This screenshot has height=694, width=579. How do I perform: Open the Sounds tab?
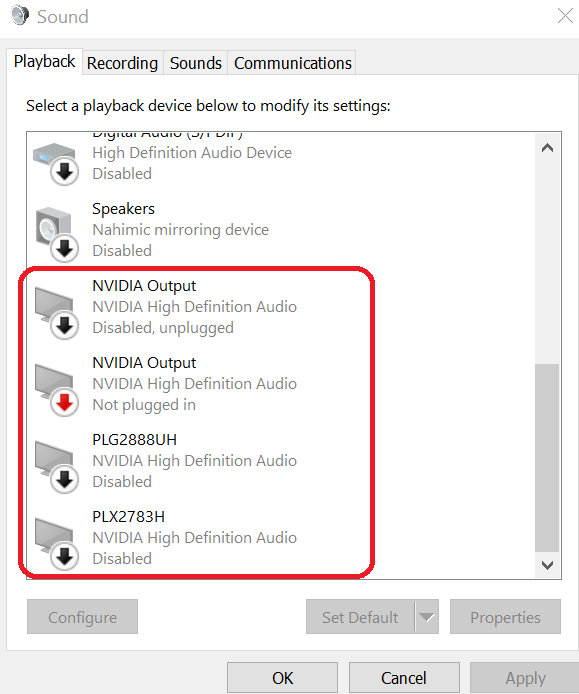tap(196, 63)
